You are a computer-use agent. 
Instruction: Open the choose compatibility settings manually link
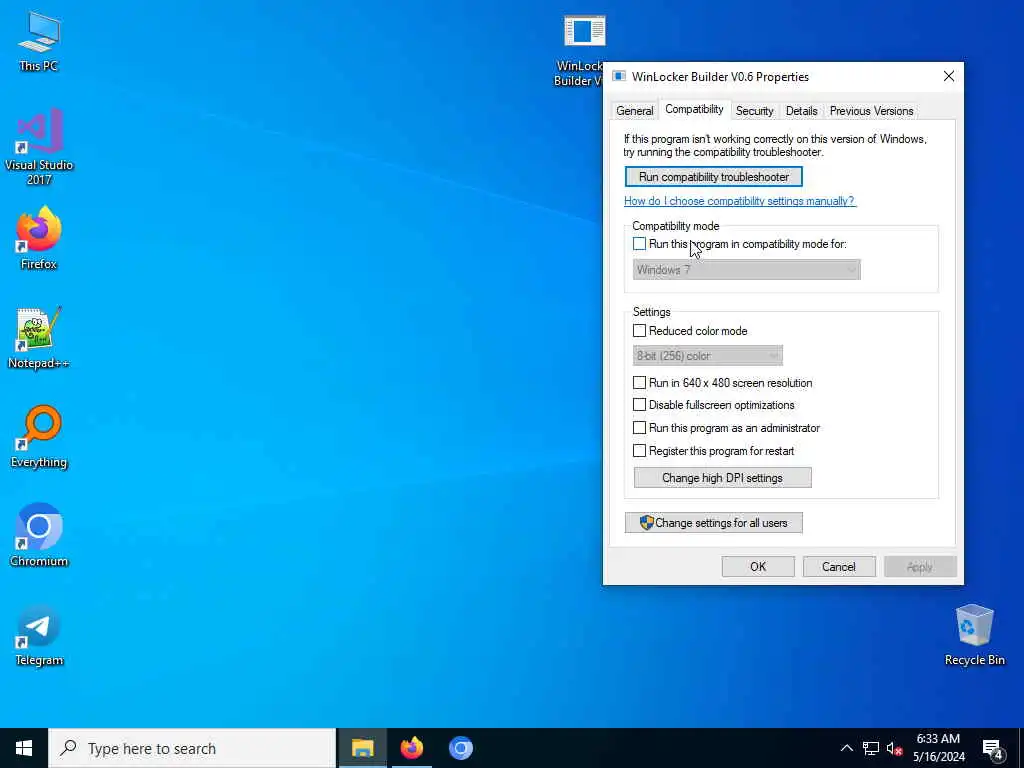coord(739,201)
